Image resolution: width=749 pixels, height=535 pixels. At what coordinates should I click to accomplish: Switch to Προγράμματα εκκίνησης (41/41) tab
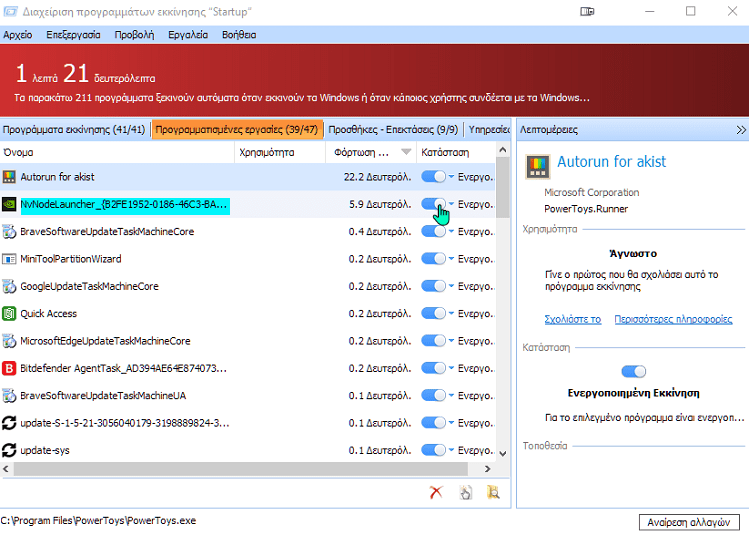click(x=74, y=129)
